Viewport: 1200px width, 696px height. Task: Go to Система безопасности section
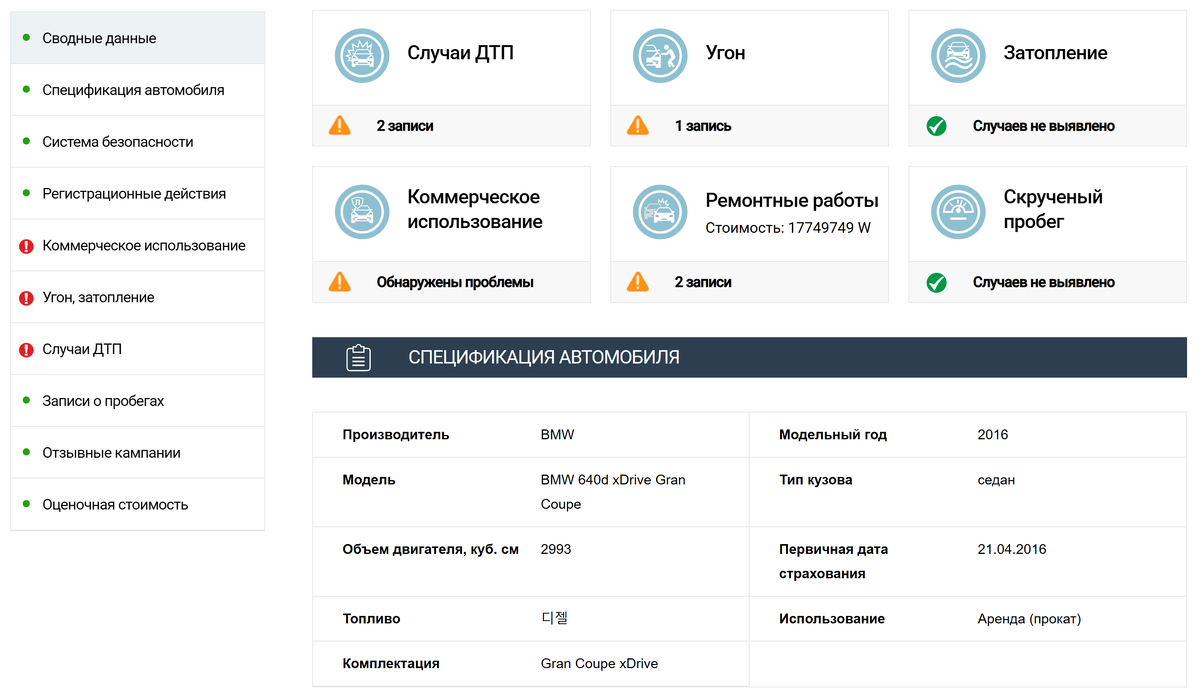pyautogui.click(x=138, y=142)
